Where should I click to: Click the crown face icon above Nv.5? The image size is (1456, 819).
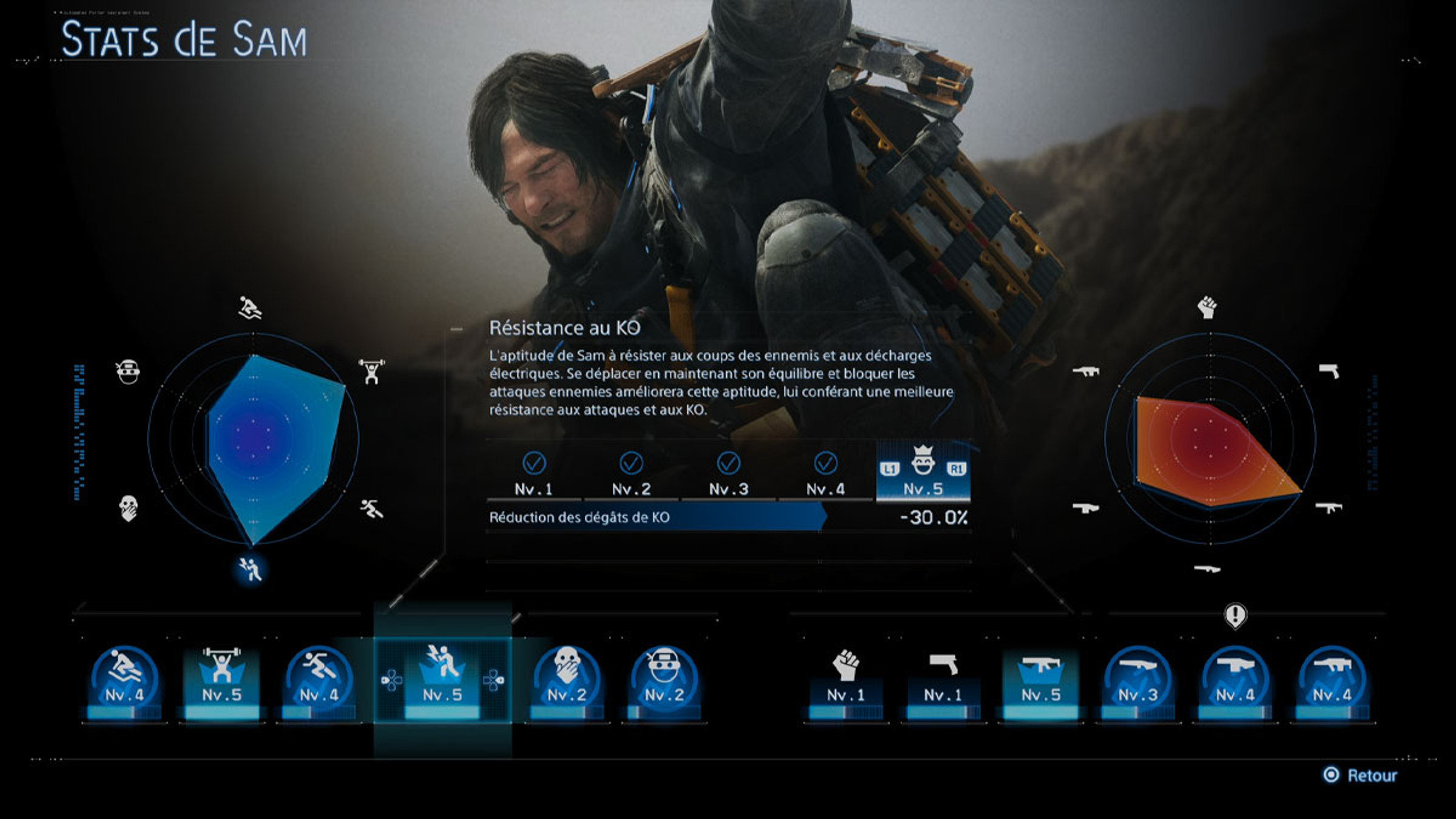click(923, 460)
